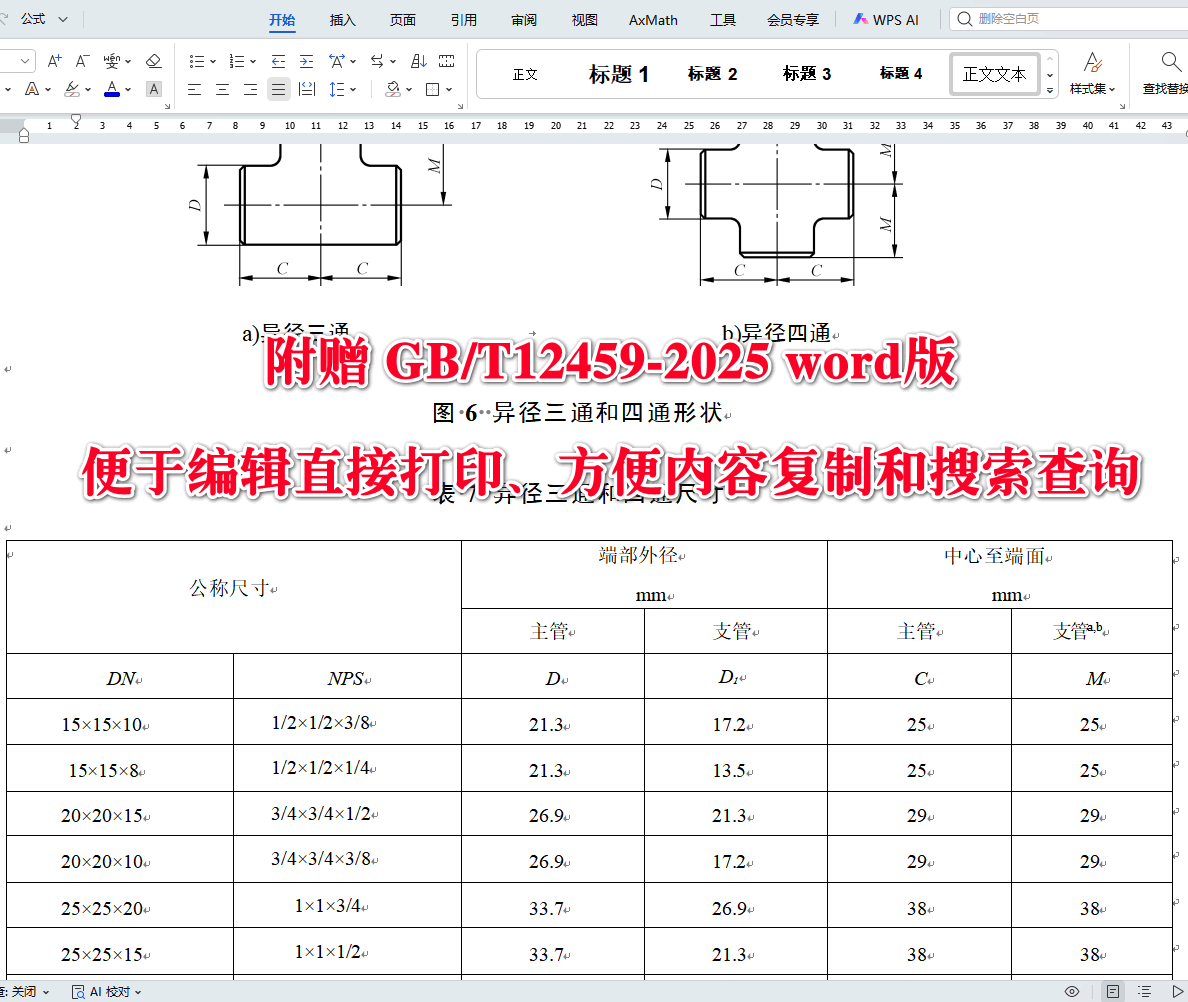Toggle justify alignment for the paragraph
The height and width of the screenshot is (1002, 1188).
[278, 89]
